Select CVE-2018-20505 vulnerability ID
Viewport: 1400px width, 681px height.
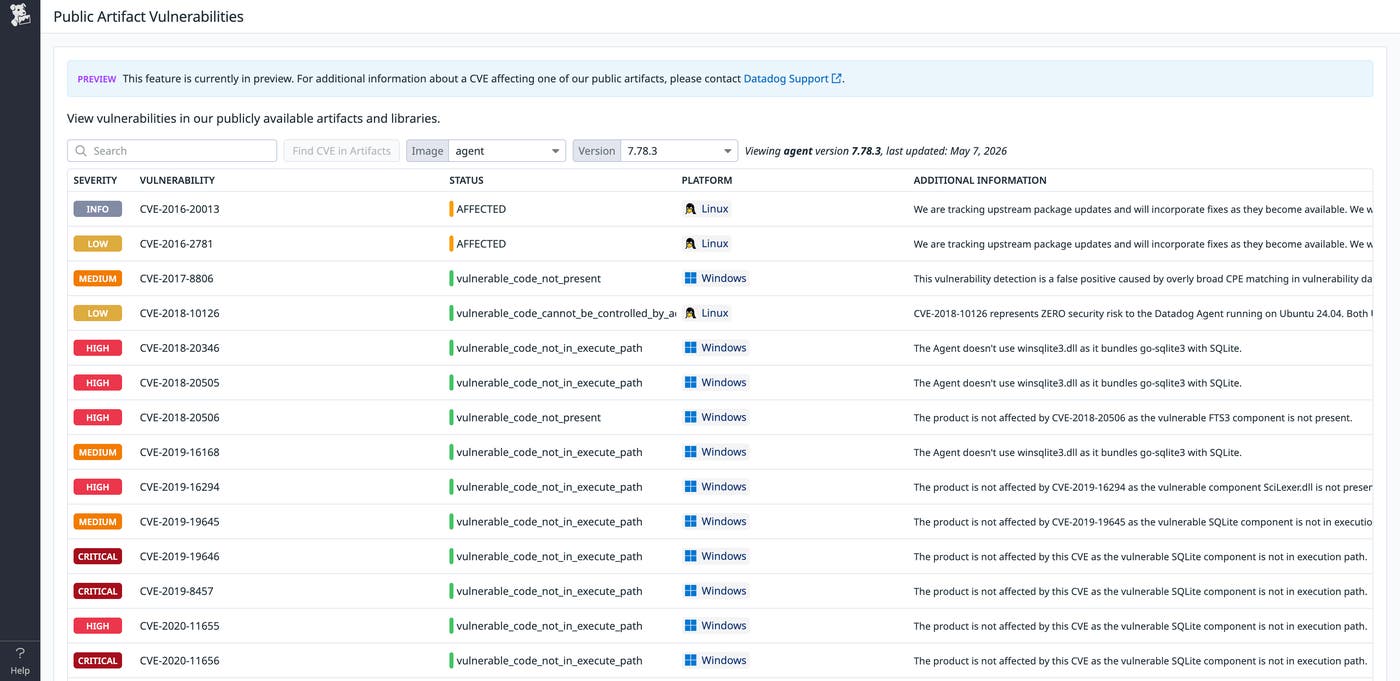[180, 383]
